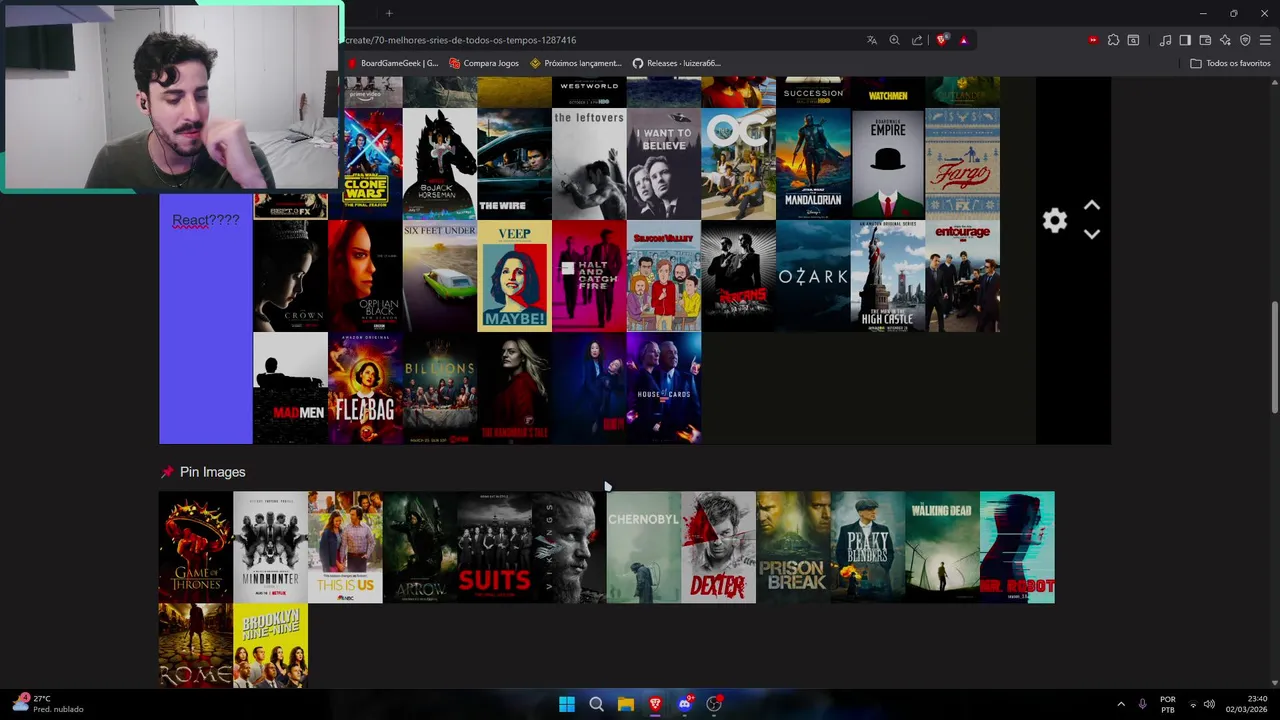Open the Brave Wallet icon
The image size is (1280, 720).
pos(1205,40)
